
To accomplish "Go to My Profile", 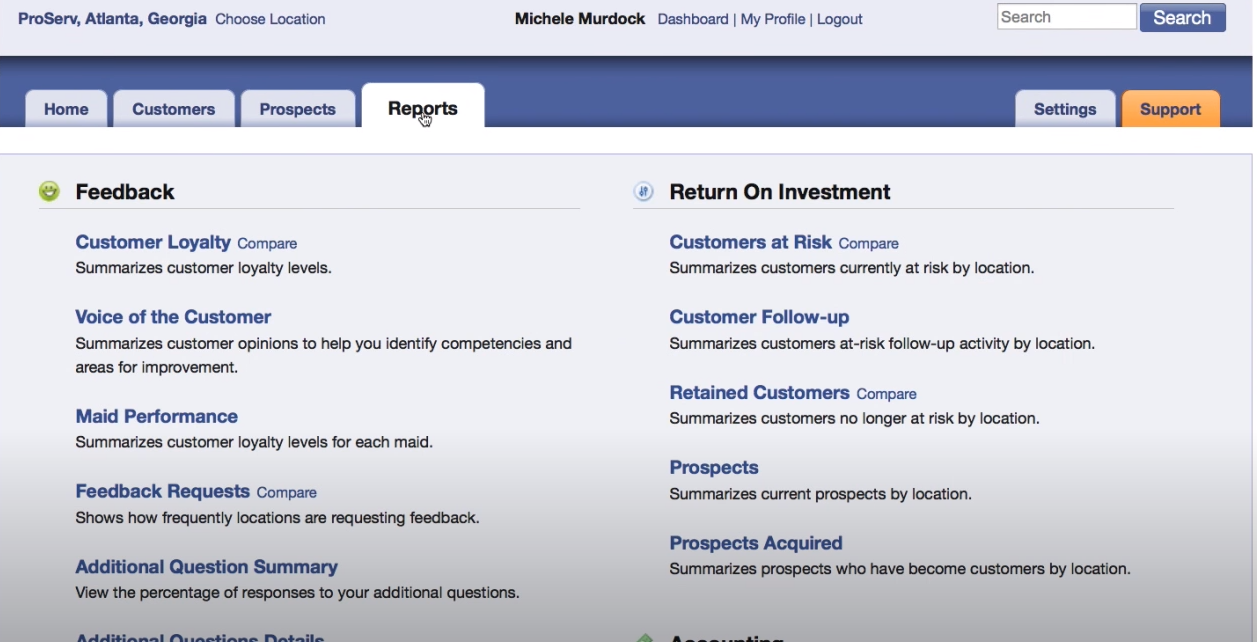I will point(772,19).
